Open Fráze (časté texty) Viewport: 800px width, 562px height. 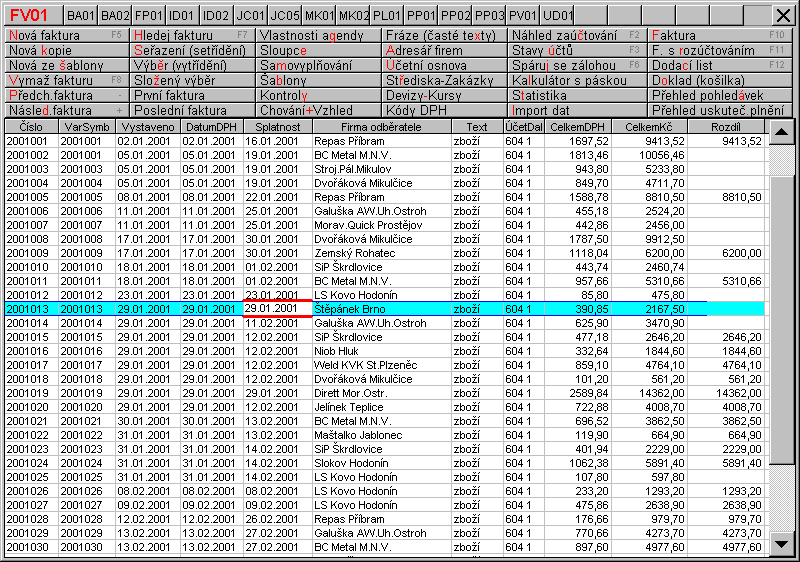point(444,35)
